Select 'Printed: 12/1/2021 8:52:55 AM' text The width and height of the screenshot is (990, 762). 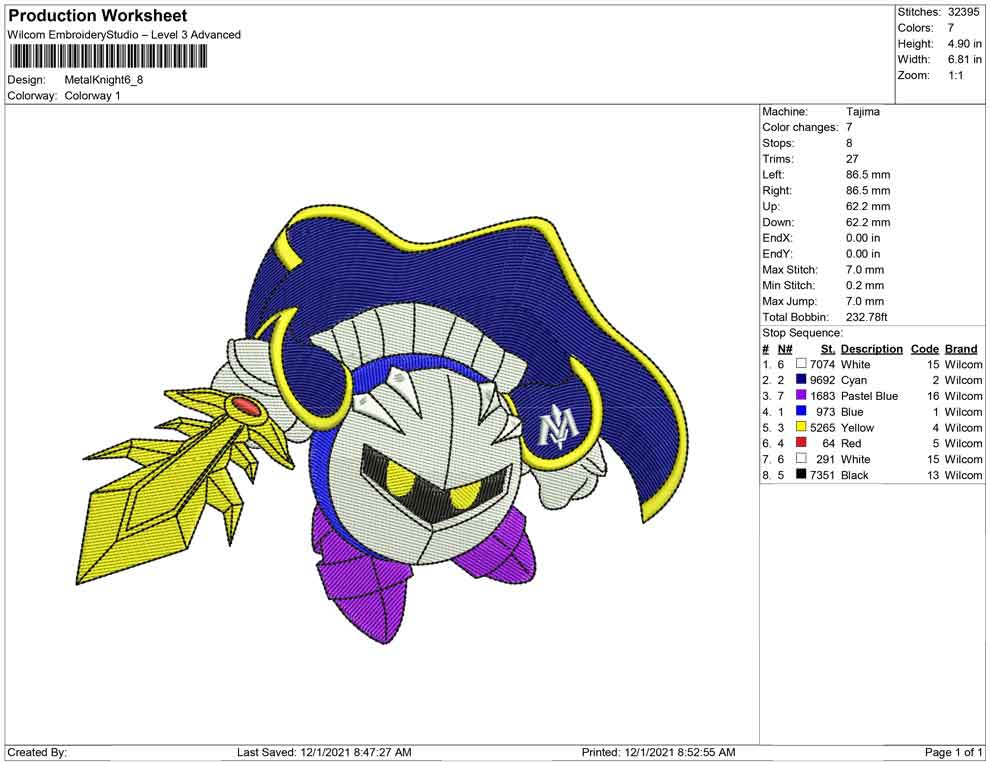[658, 752]
